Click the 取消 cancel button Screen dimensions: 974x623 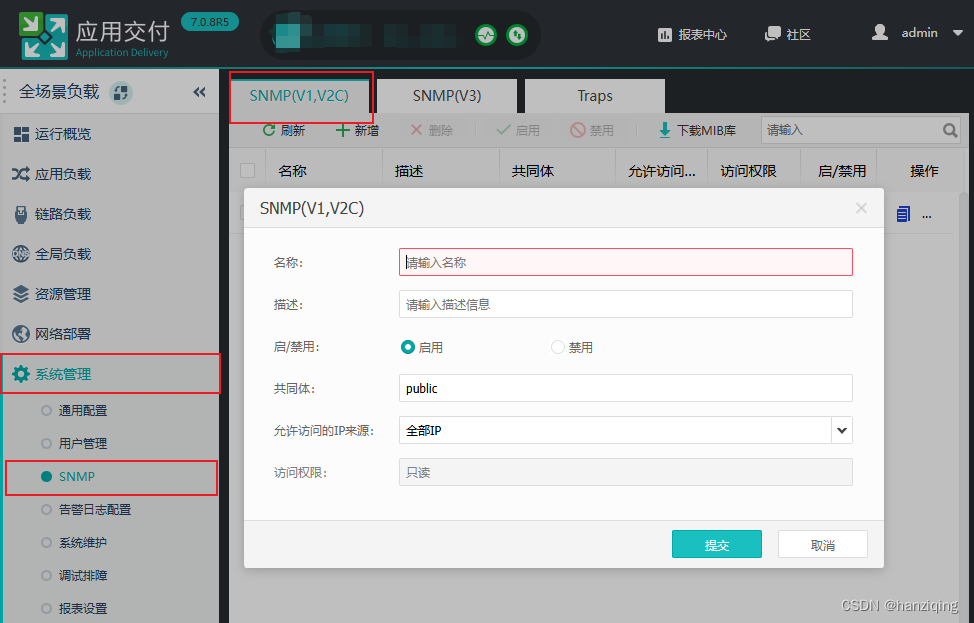pos(822,544)
